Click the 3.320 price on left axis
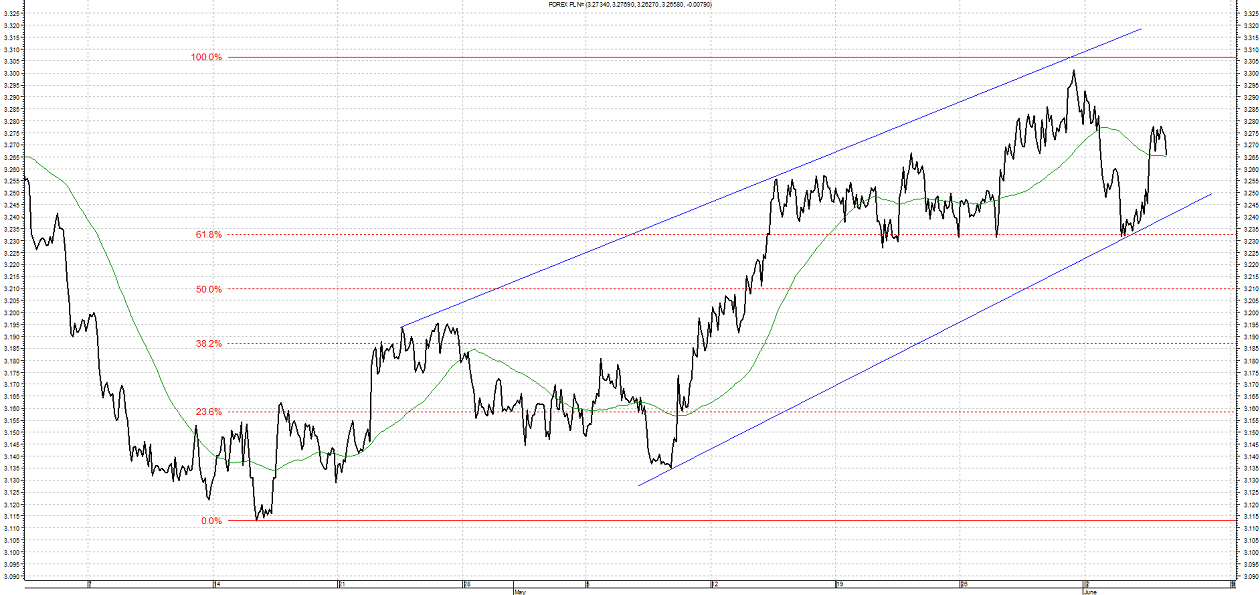The image size is (1260, 595). pyautogui.click(x=11, y=26)
